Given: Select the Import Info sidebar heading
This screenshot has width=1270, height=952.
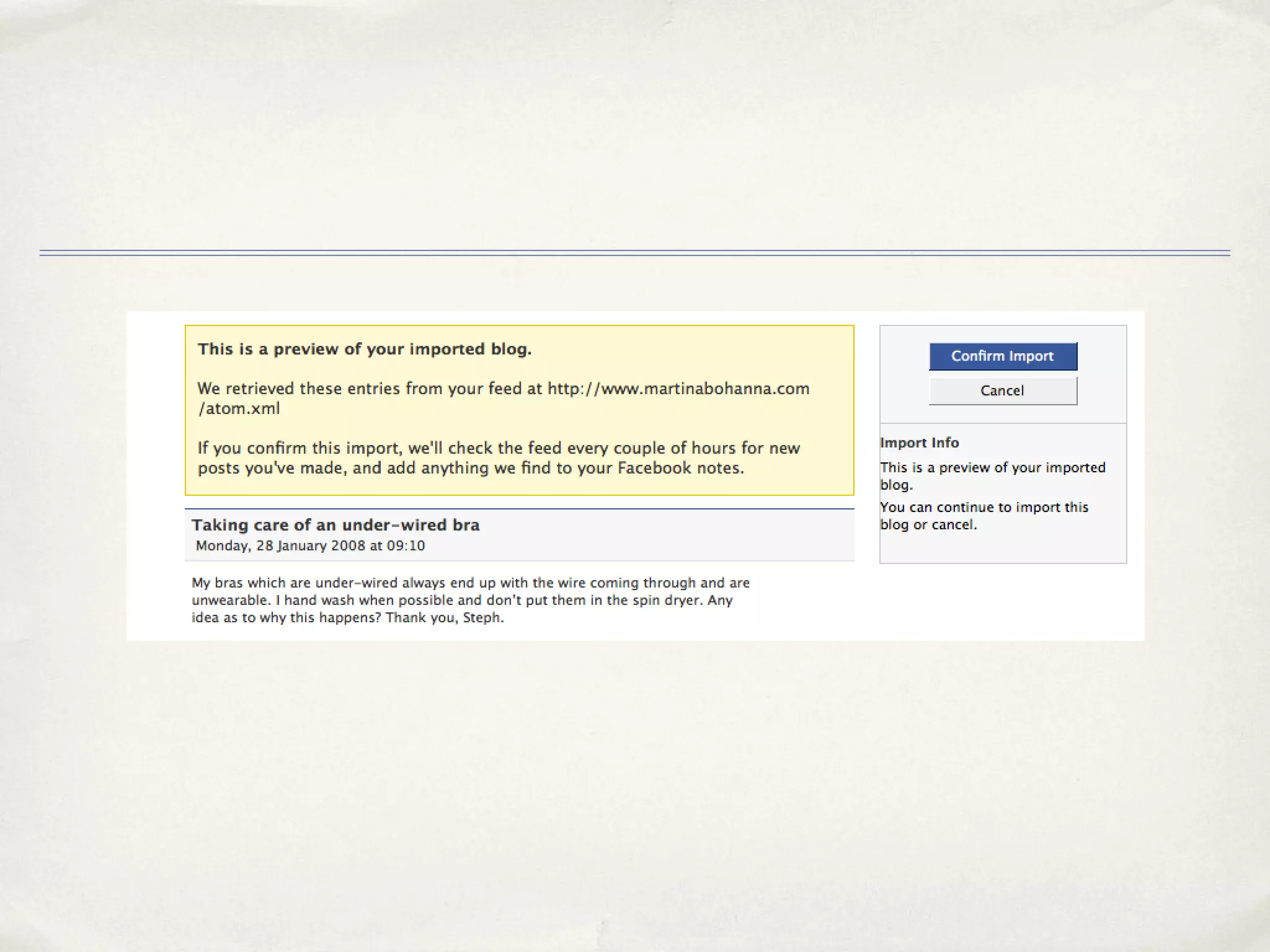Looking at the screenshot, I should pos(919,443).
